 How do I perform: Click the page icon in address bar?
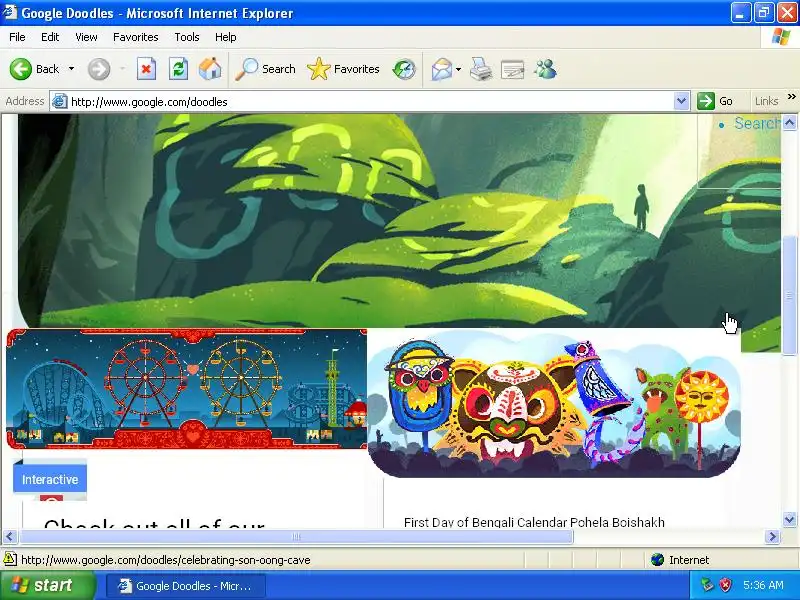click(x=60, y=102)
